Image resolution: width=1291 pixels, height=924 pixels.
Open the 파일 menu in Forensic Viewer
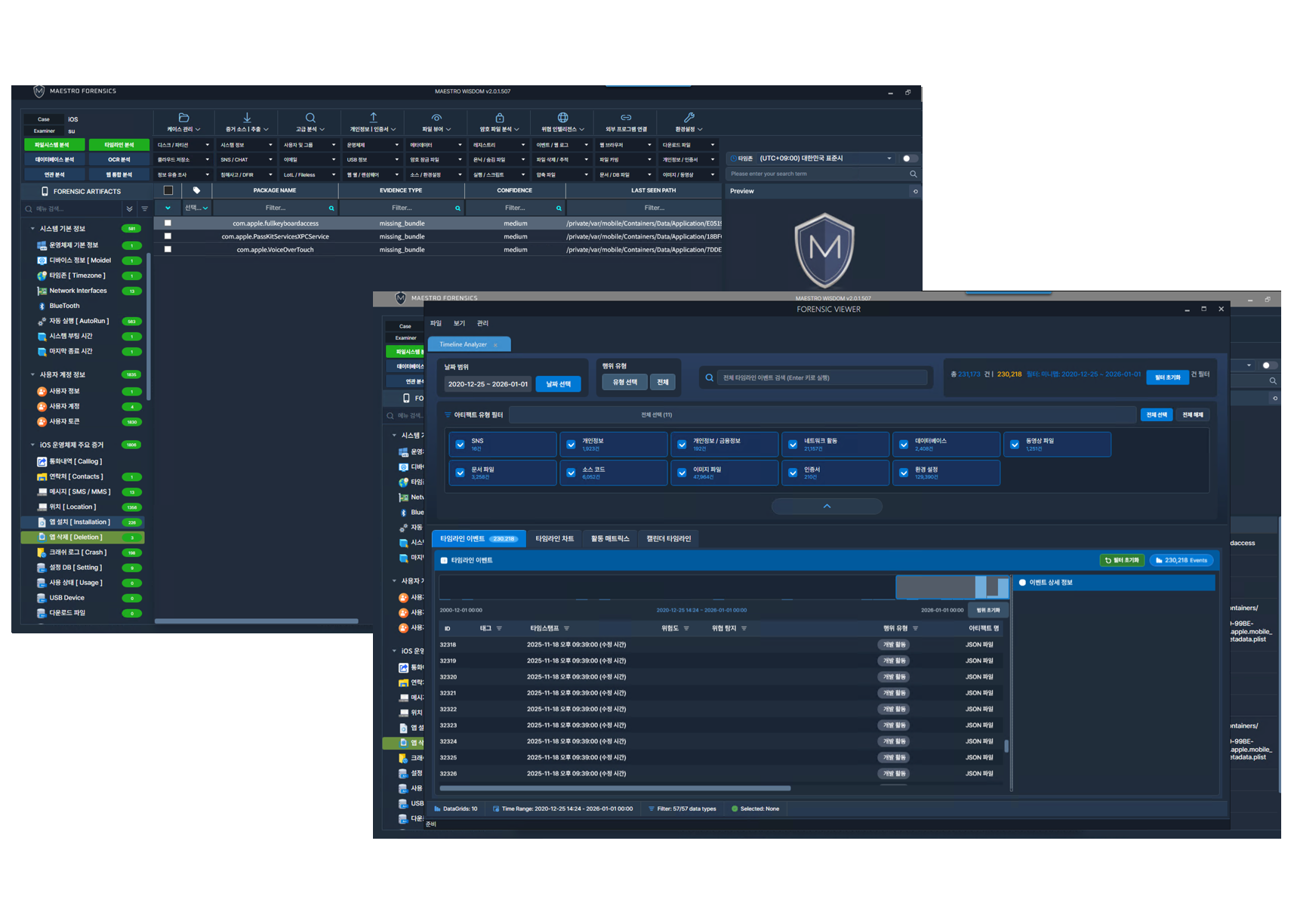(x=436, y=323)
